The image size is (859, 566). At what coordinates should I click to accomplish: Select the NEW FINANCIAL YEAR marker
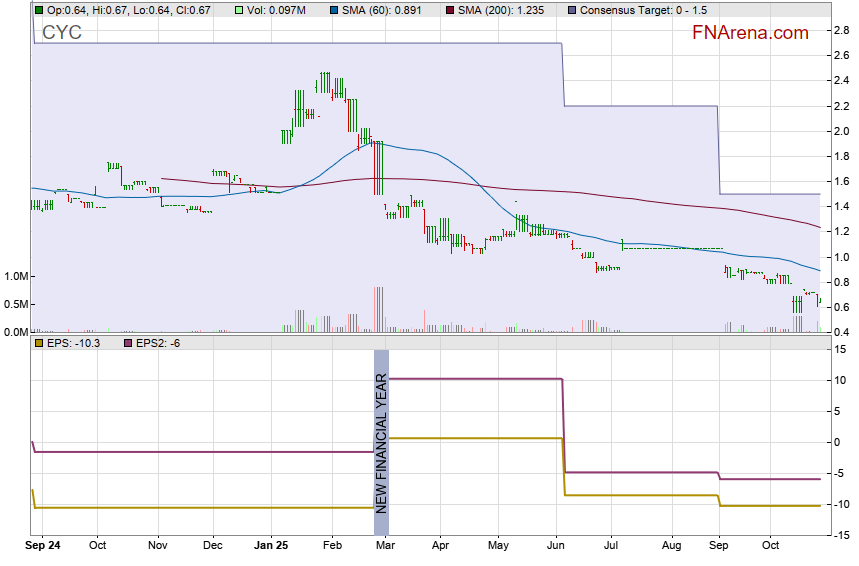click(x=381, y=431)
